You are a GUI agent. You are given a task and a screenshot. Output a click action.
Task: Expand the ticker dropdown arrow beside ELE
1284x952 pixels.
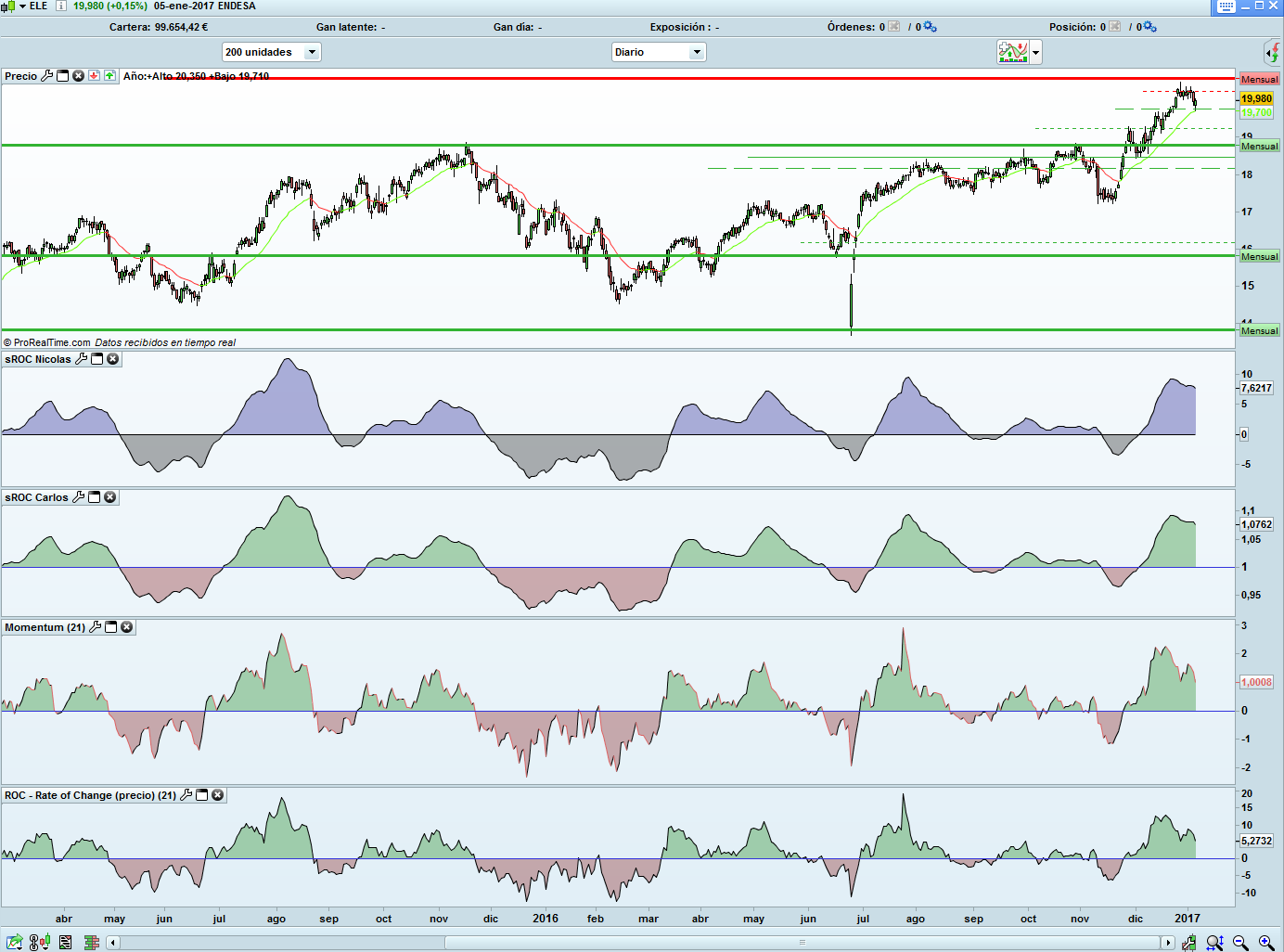(22, 6)
